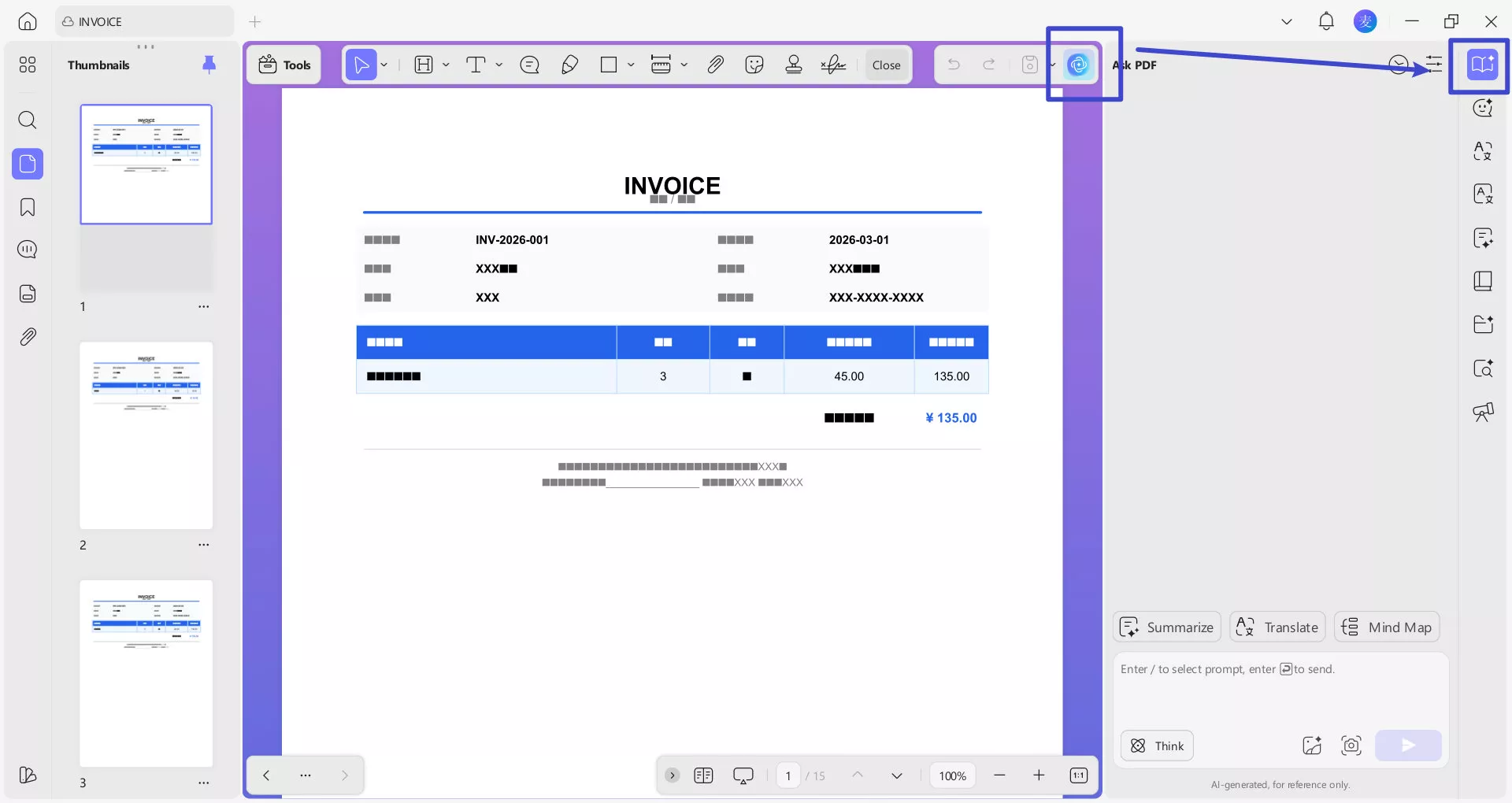
Task: Open the layers panel at sidebar bottom
Action: click(28, 775)
